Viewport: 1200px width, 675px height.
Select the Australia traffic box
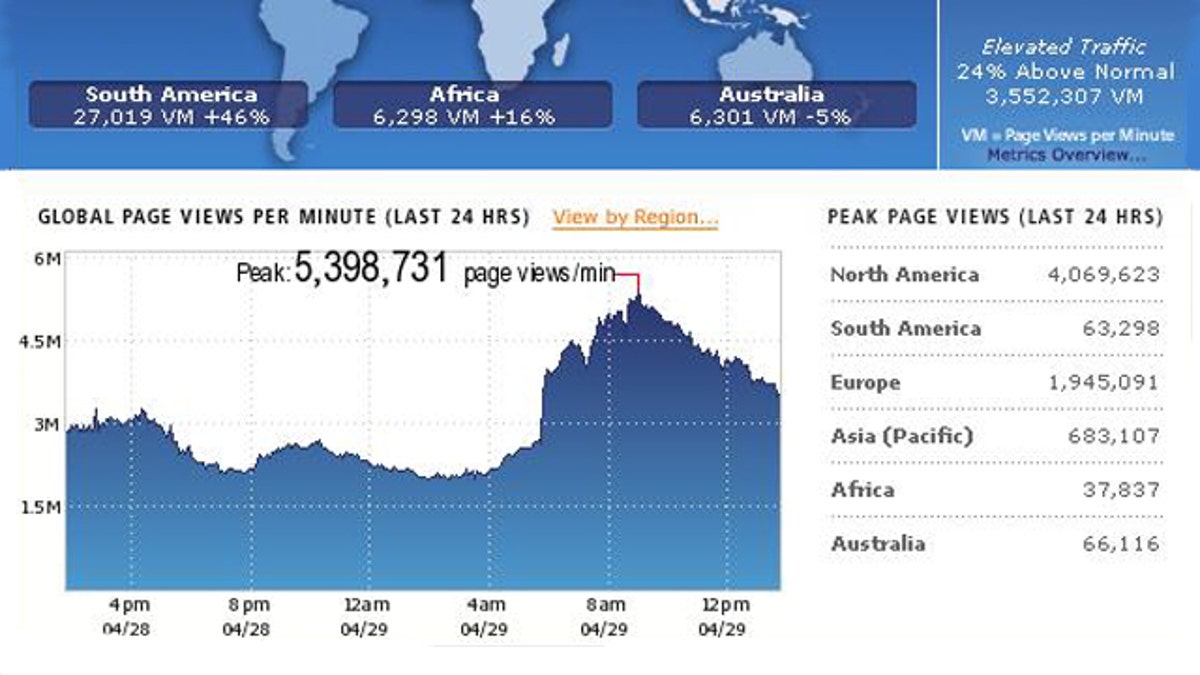point(776,105)
